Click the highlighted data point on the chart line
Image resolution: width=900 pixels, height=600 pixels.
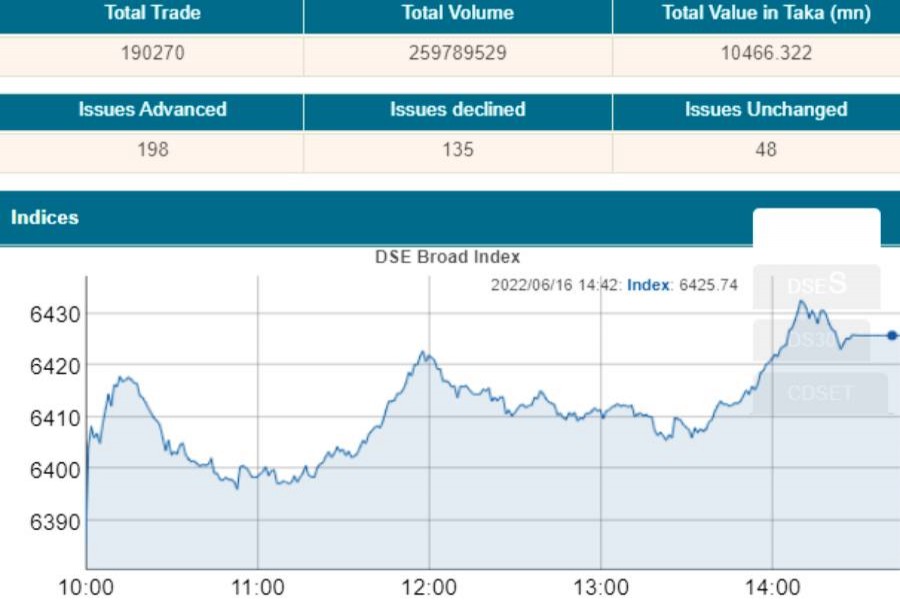click(x=893, y=336)
